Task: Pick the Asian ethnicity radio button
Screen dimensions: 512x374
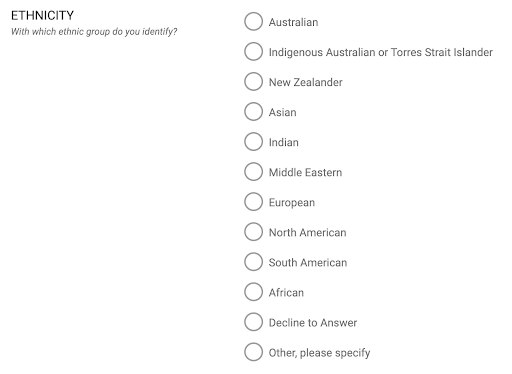Action: [x=253, y=112]
